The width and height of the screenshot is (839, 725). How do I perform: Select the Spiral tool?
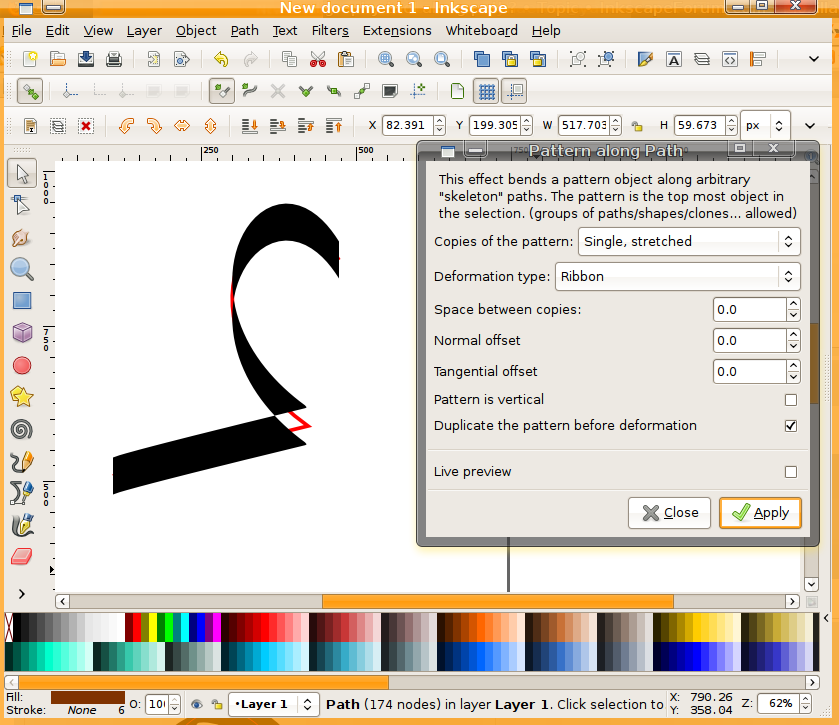click(22, 429)
